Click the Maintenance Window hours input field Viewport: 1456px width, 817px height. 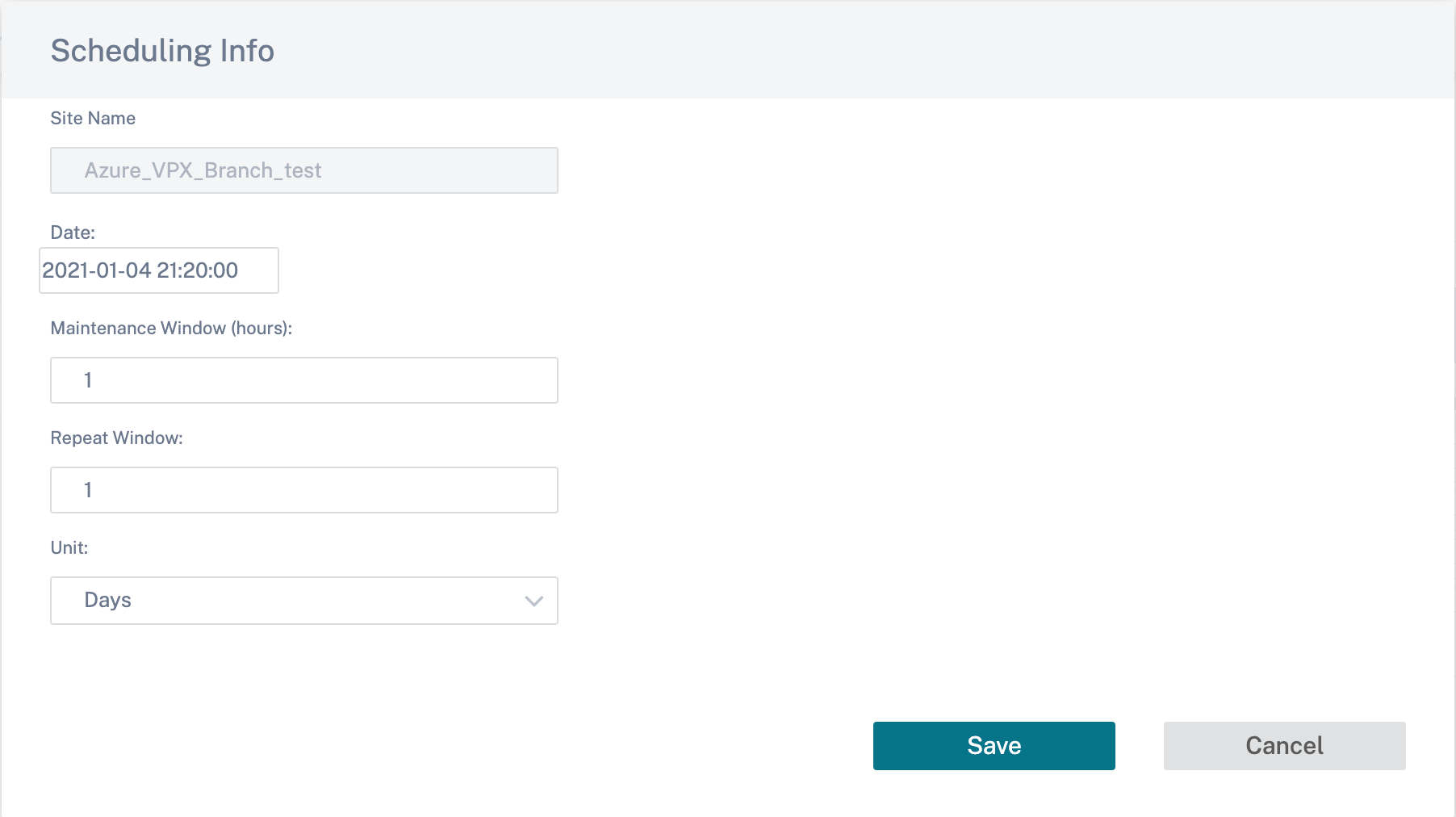coord(304,380)
